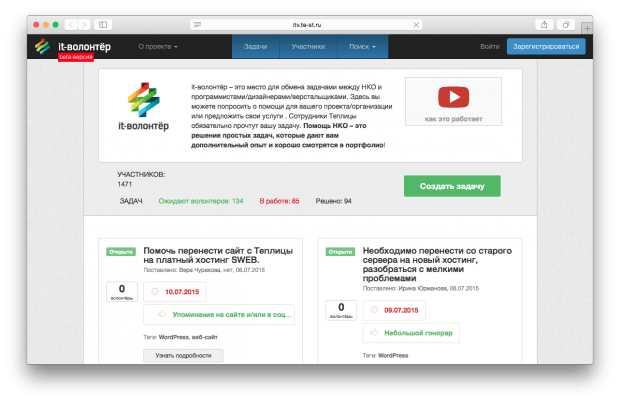This screenshot has width=620, height=403.
Task: Open the 'Задачи' tab
Action: 255,46
